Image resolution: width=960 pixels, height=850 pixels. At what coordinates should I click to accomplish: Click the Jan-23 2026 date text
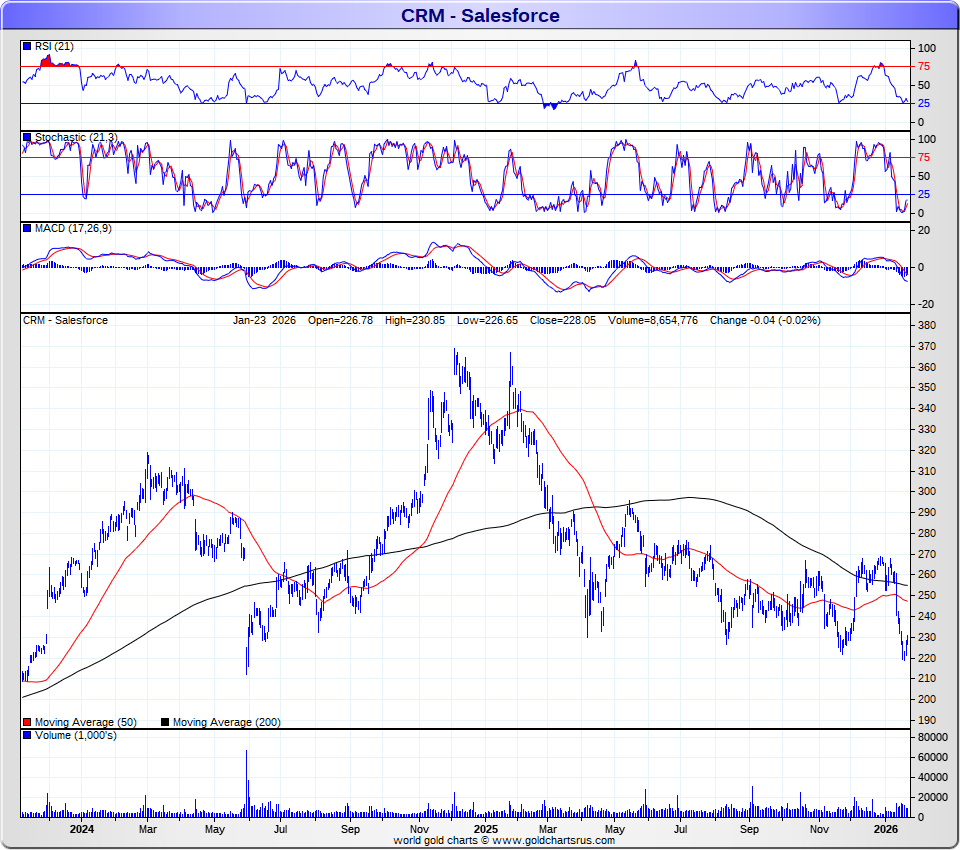(x=264, y=320)
